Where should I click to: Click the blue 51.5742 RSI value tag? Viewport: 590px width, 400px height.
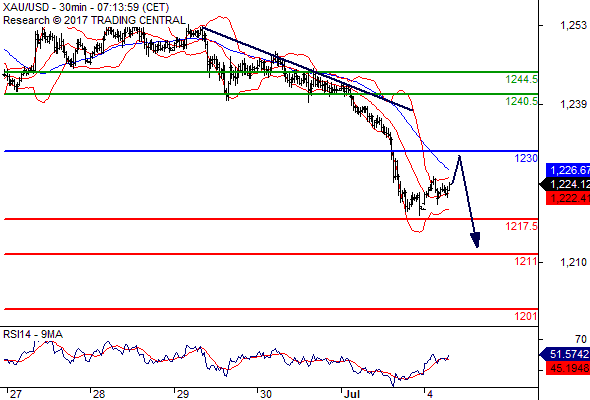point(565,354)
